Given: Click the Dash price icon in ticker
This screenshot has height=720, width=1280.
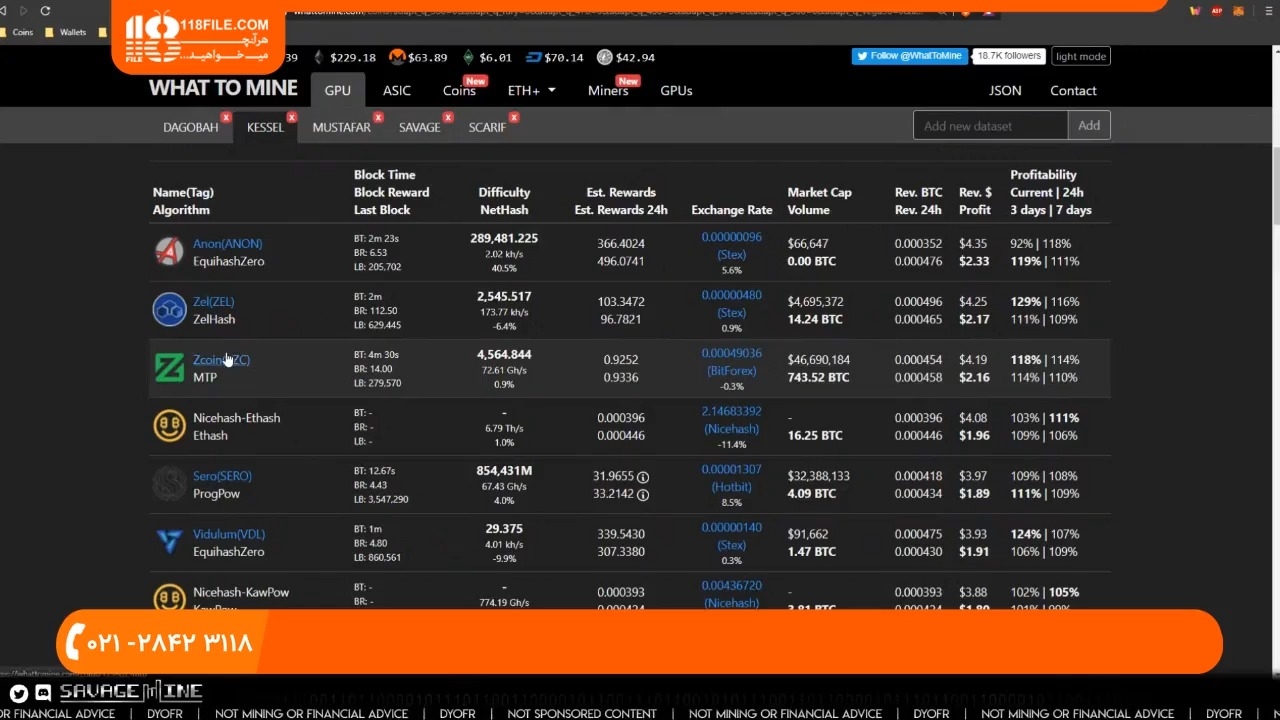Looking at the screenshot, I should [533, 58].
